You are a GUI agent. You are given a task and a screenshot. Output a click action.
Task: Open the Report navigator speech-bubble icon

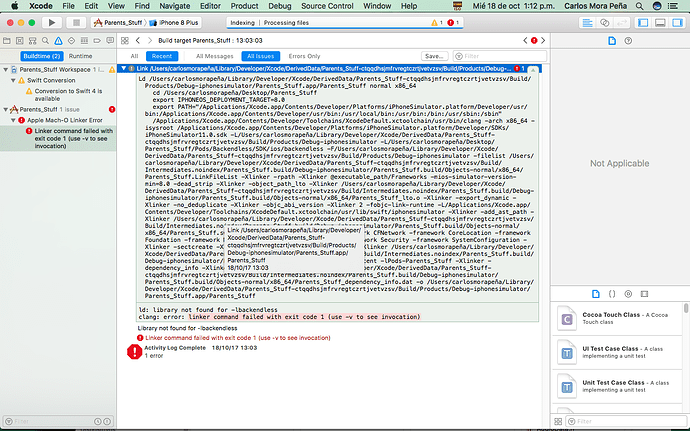pyautogui.click(x=110, y=41)
